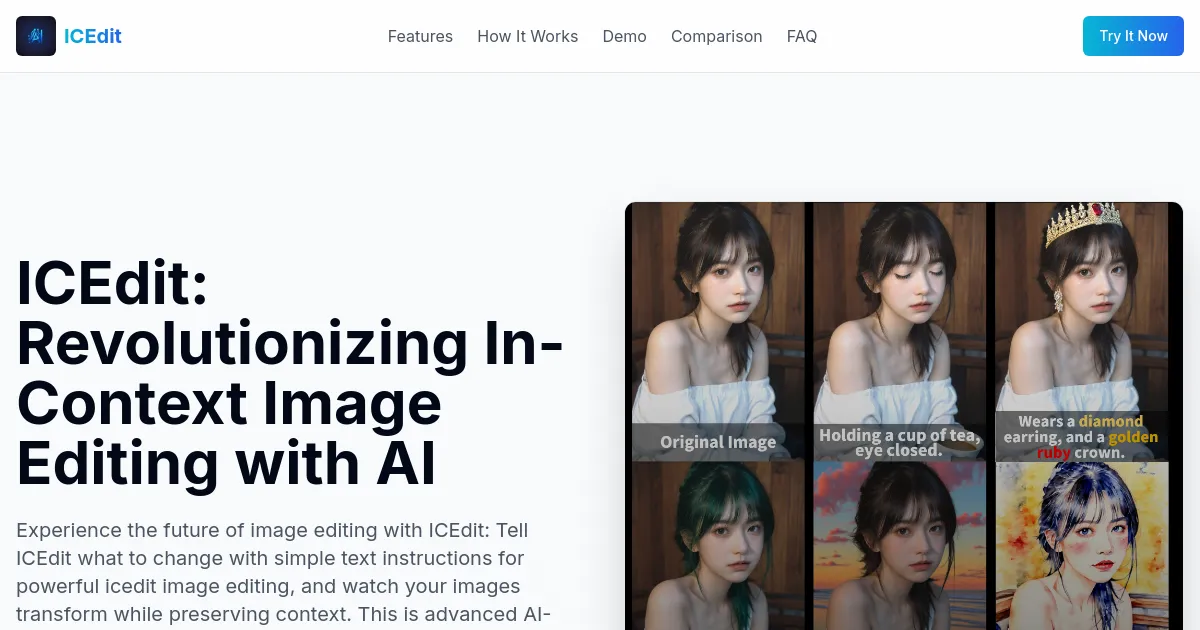Click the "Original Image" caption label

click(x=717, y=442)
